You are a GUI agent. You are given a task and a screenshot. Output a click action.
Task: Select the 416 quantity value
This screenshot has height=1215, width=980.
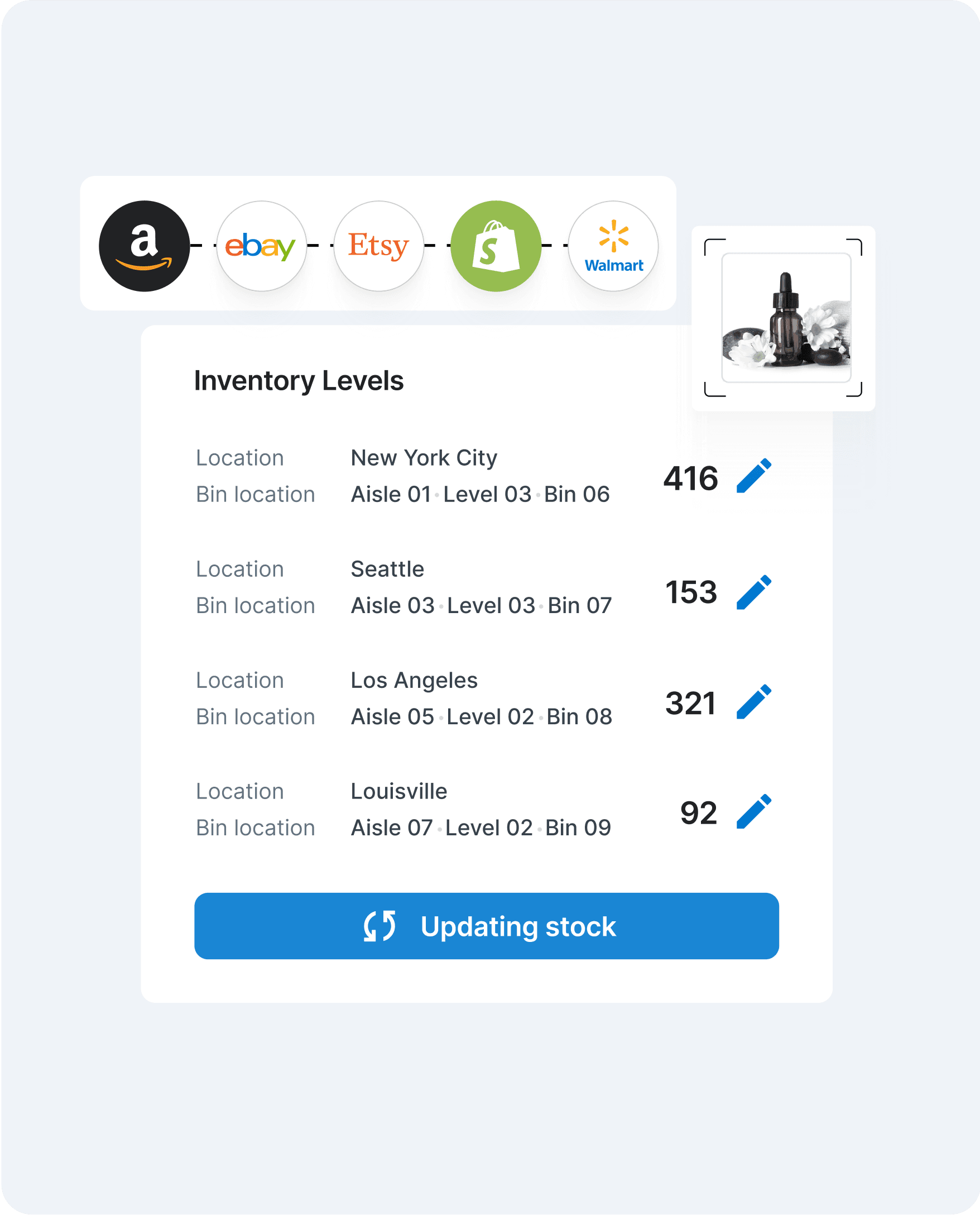click(x=691, y=479)
